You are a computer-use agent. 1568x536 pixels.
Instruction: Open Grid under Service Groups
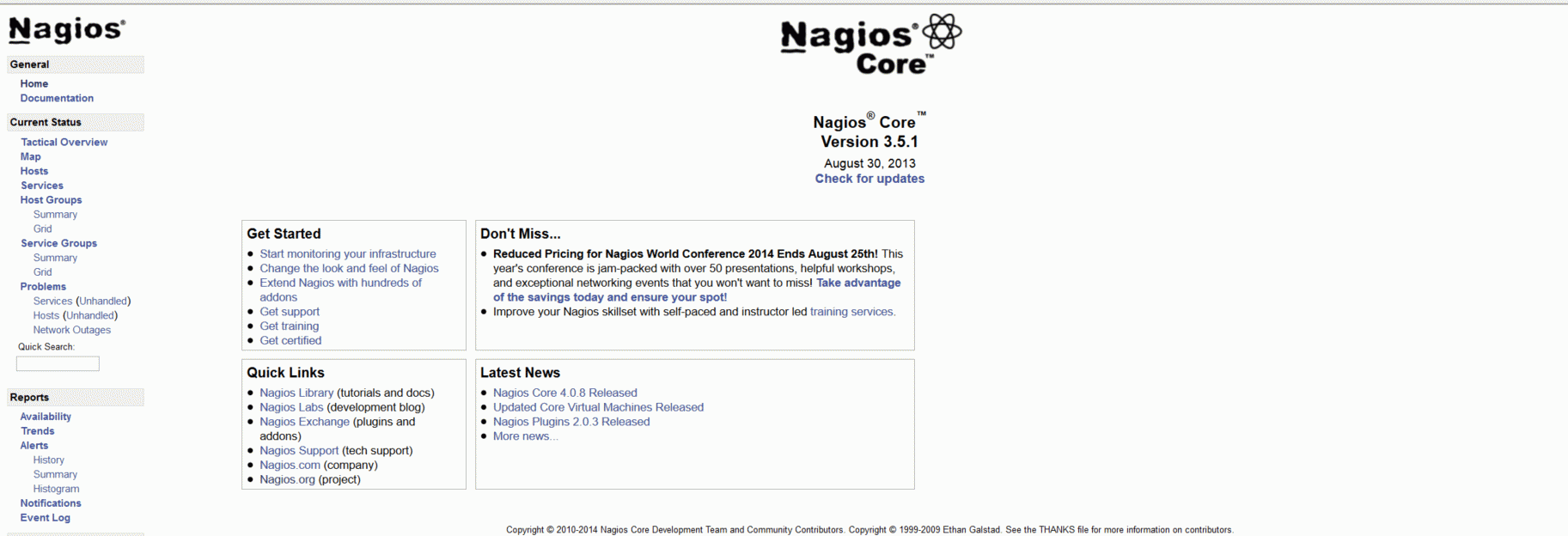43,272
